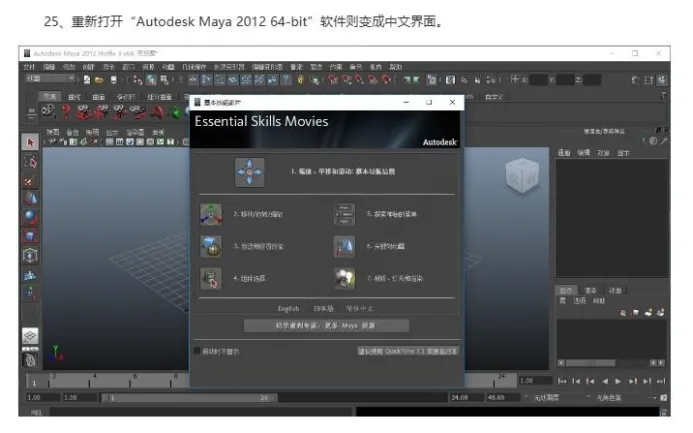
Task: Open movie 5 hidden menus icon
Action: [344, 214]
